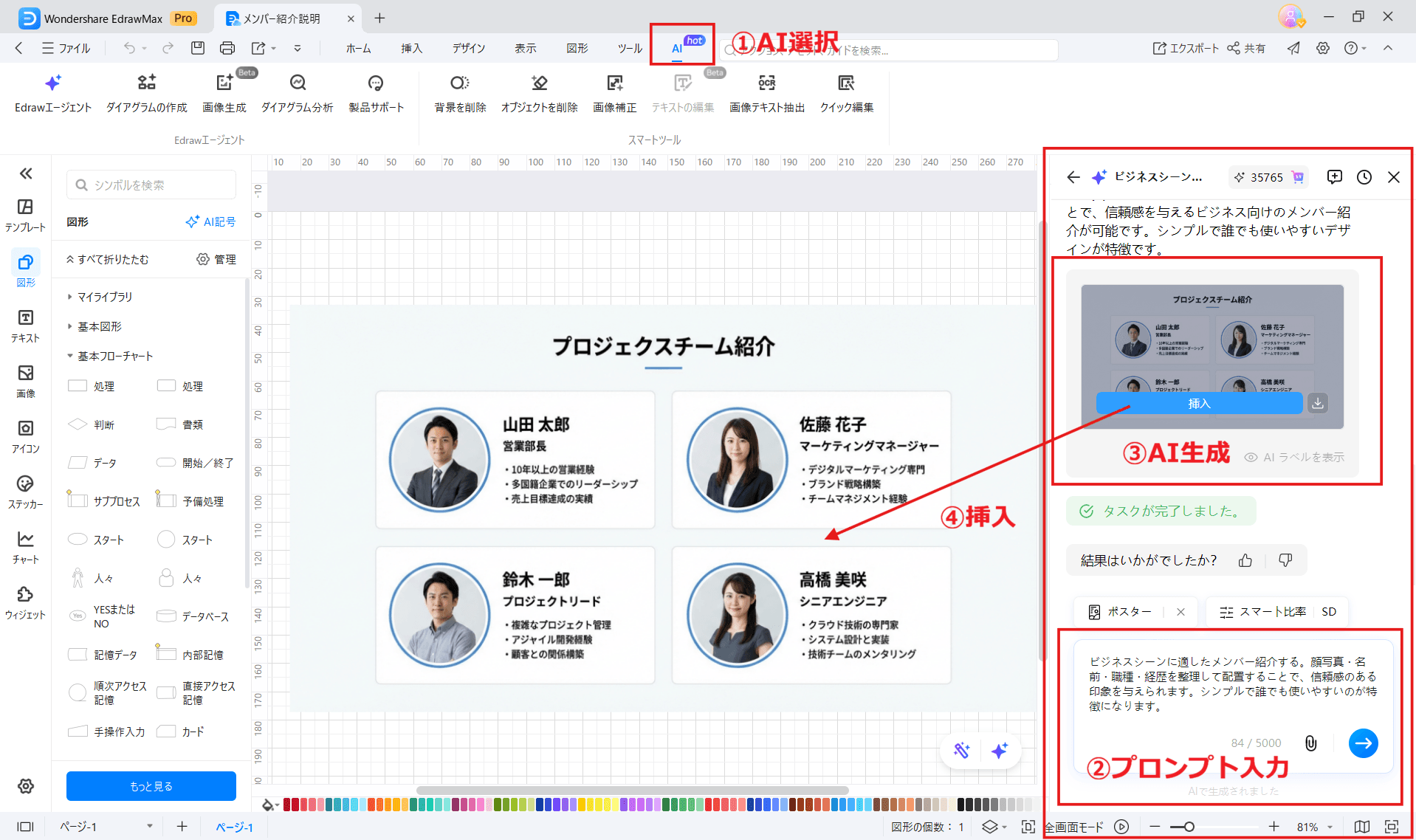The image size is (1416, 840).
Task: Select the 画像補正 image enhancement tool
Action: [x=615, y=93]
